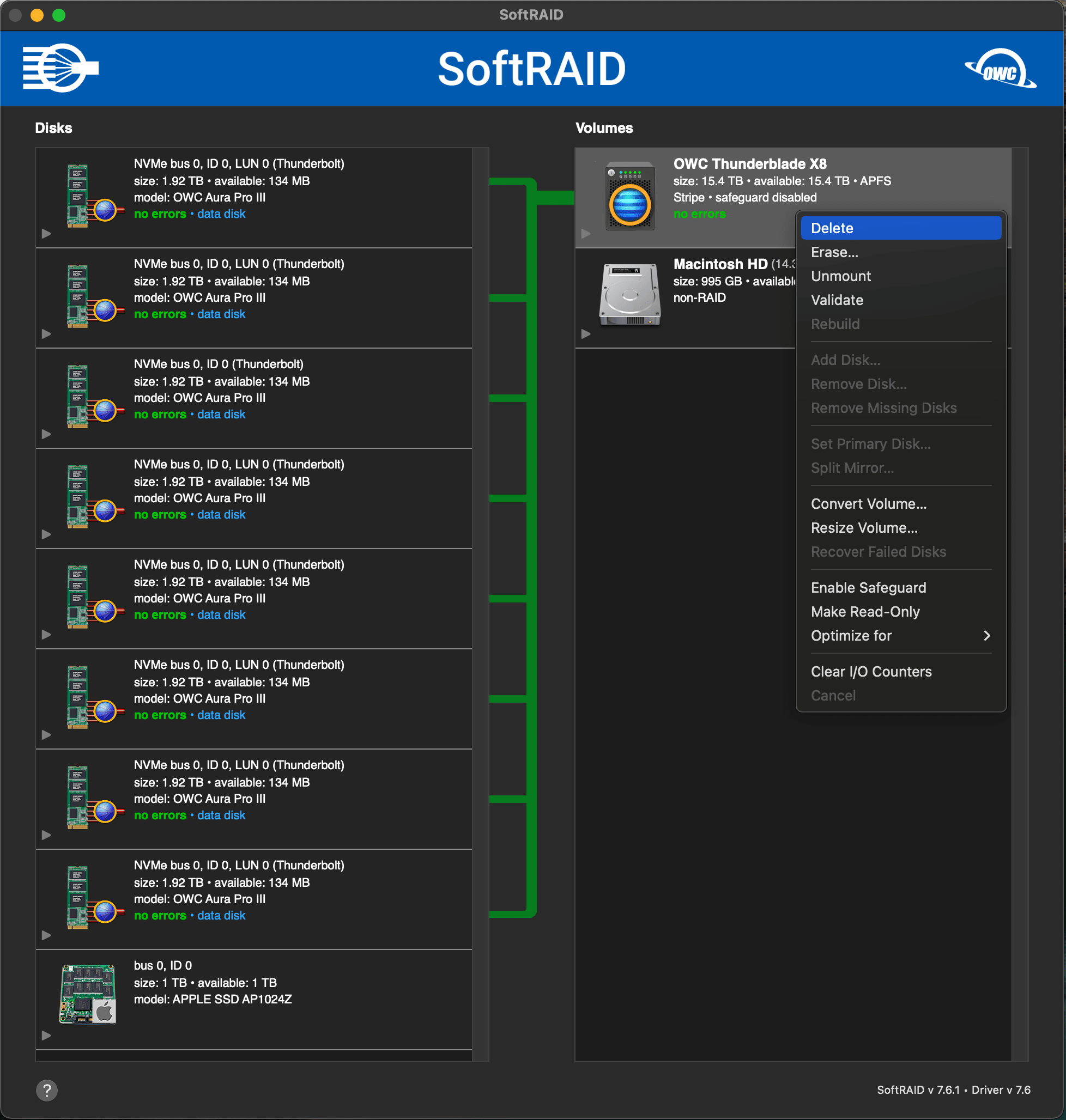The image size is (1066, 1120).
Task: Click the first OWC Aura Pro III disk icon
Action: (94, 197)
